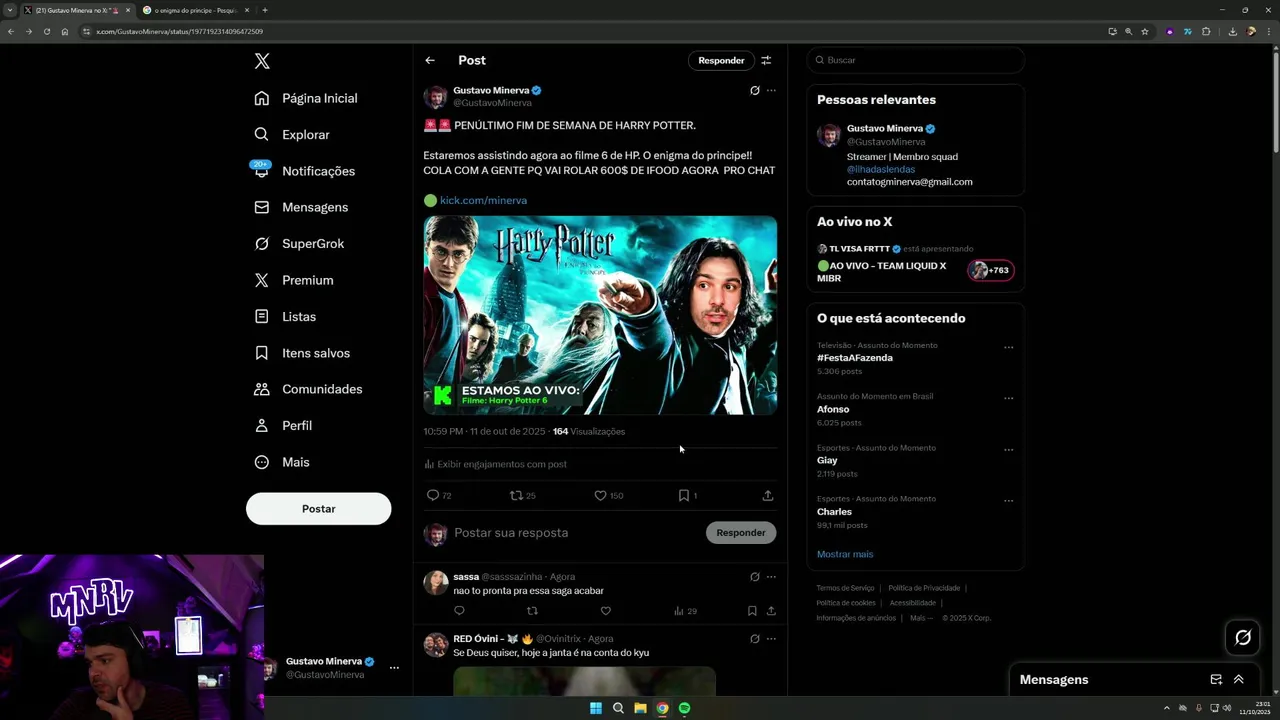
Task: Share the main post
Action: [768, 495]
